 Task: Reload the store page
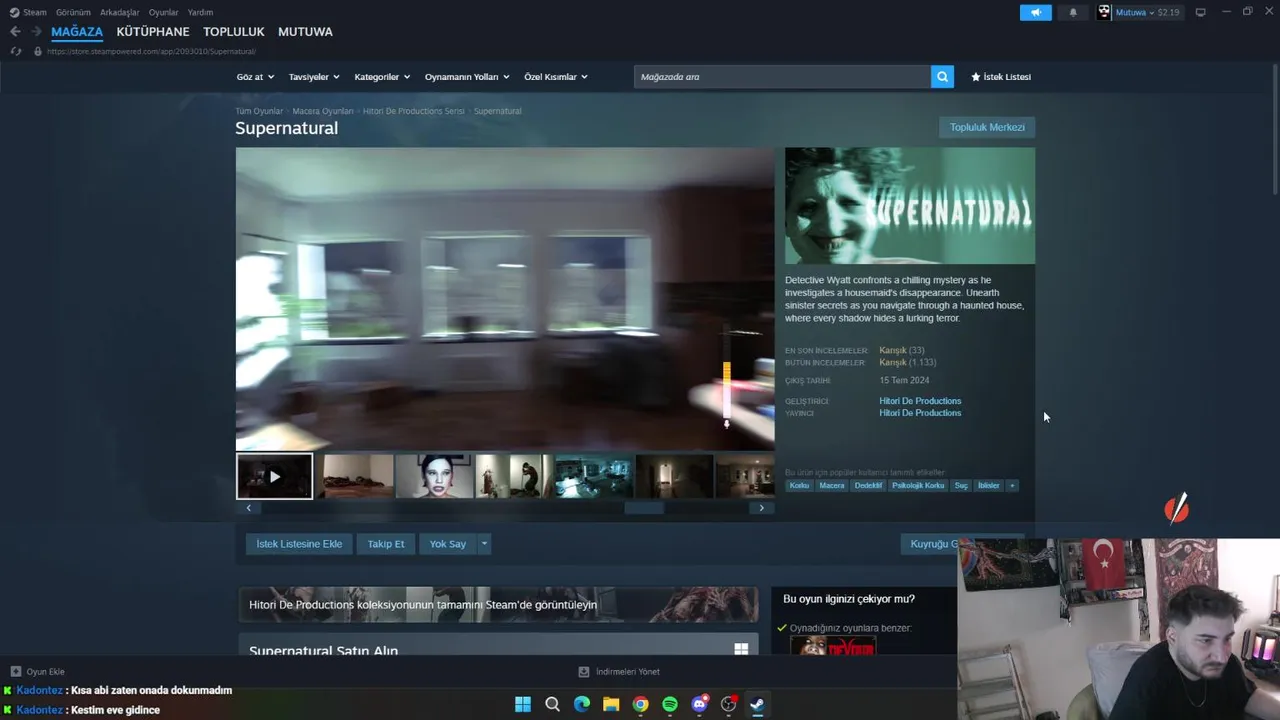click(x=15, y=51)
